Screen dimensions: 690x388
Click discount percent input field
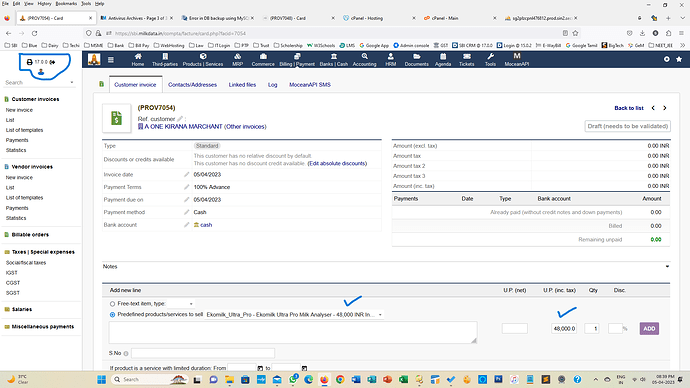pyautogui.click(x=615, y=329)
